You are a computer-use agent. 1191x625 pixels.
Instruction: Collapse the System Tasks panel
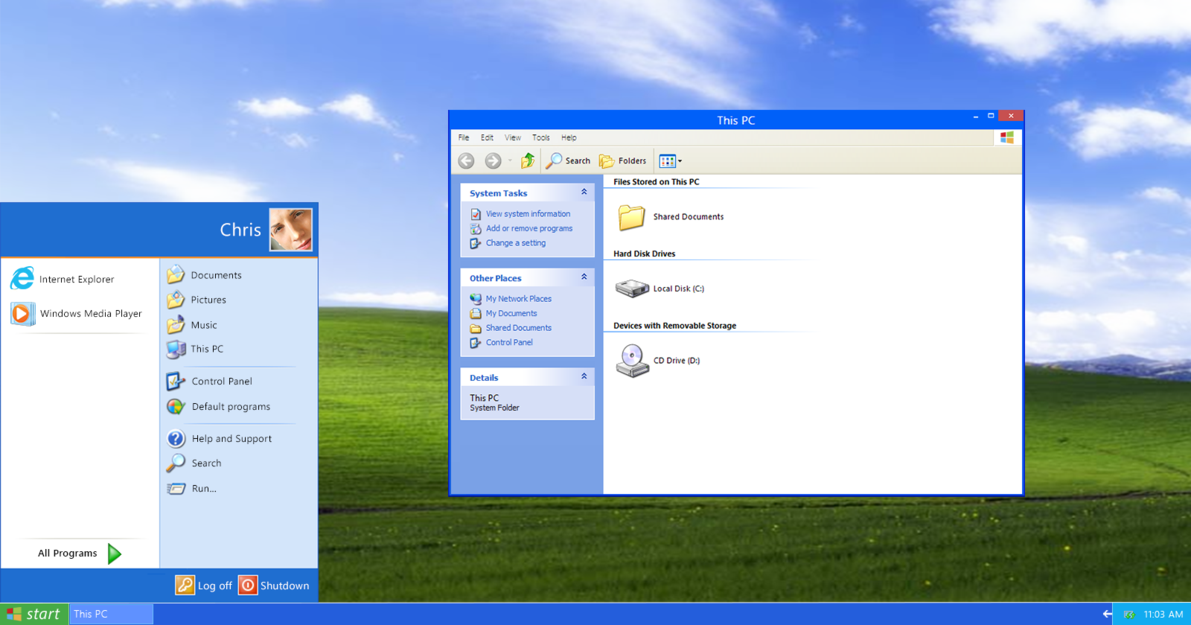click(x=584, y=192)
